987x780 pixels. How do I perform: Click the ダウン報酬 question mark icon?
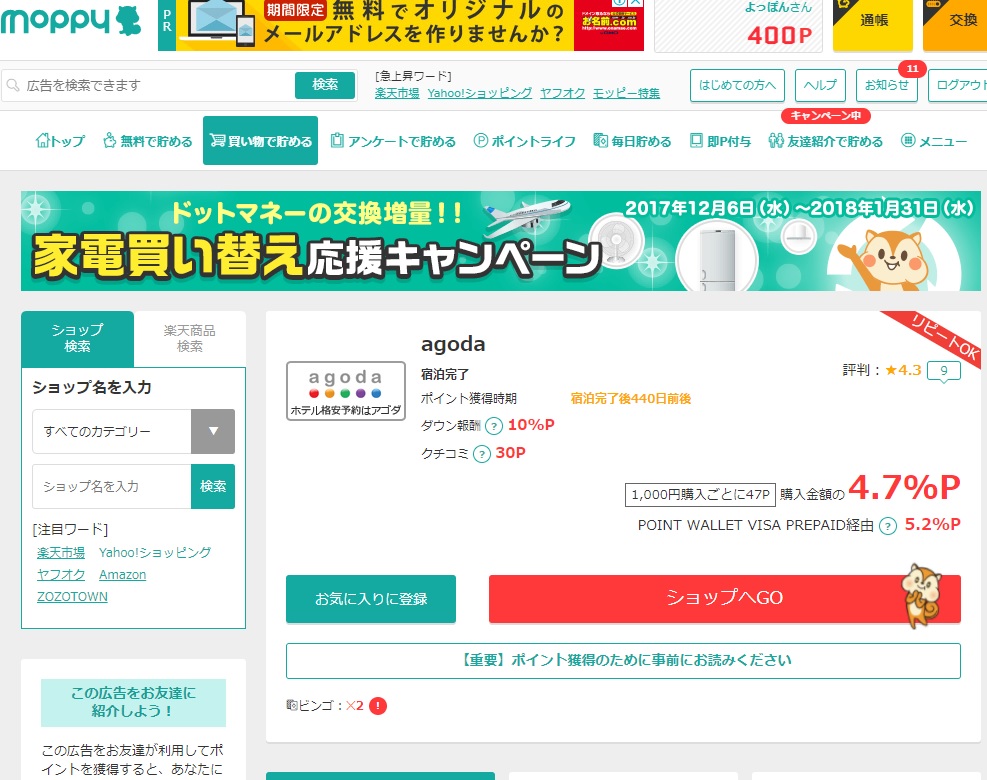(494, 426)
